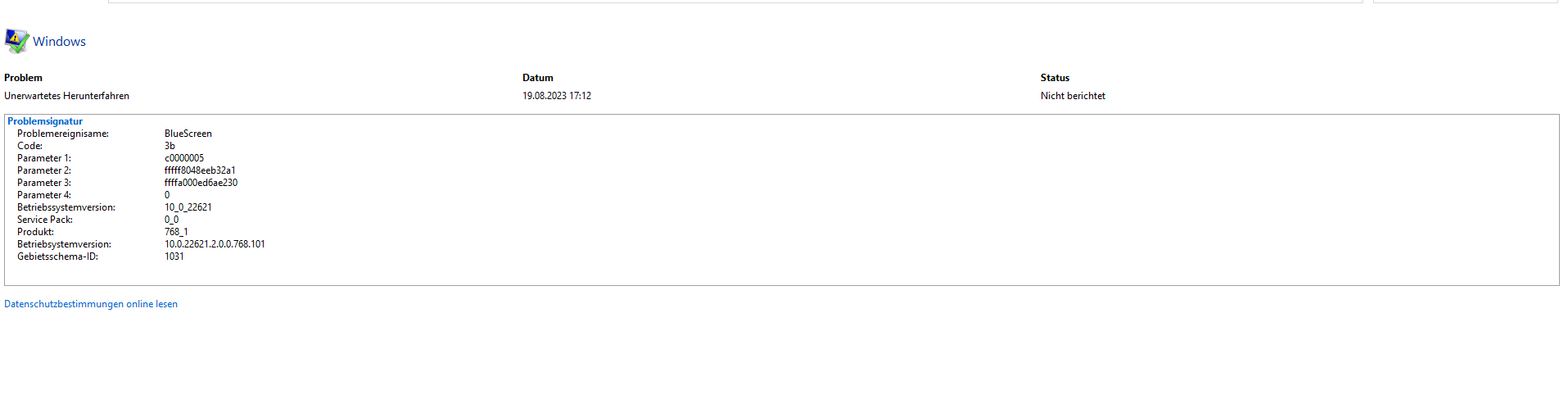Screen dimensions: 1568x413
Task: Click the Nicht berichtet status text
Action: [x=1073, y=96]
